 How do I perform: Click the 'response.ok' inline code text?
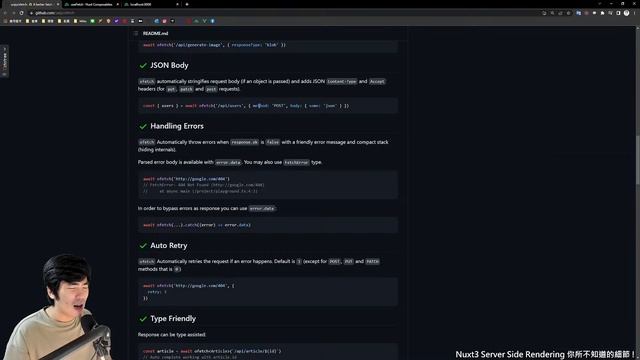pyautogui.click(x=244, y=142)
